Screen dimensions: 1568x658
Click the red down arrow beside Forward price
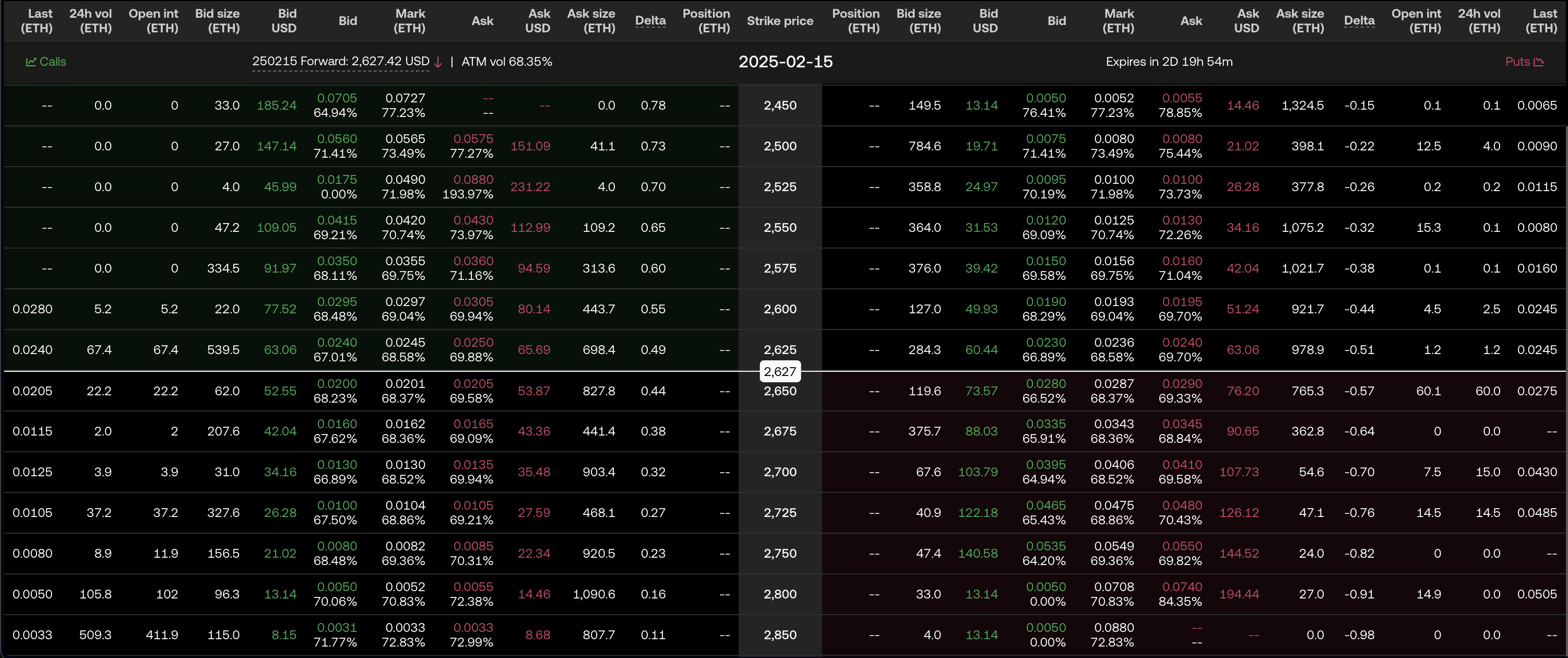(x=437, y=62)
